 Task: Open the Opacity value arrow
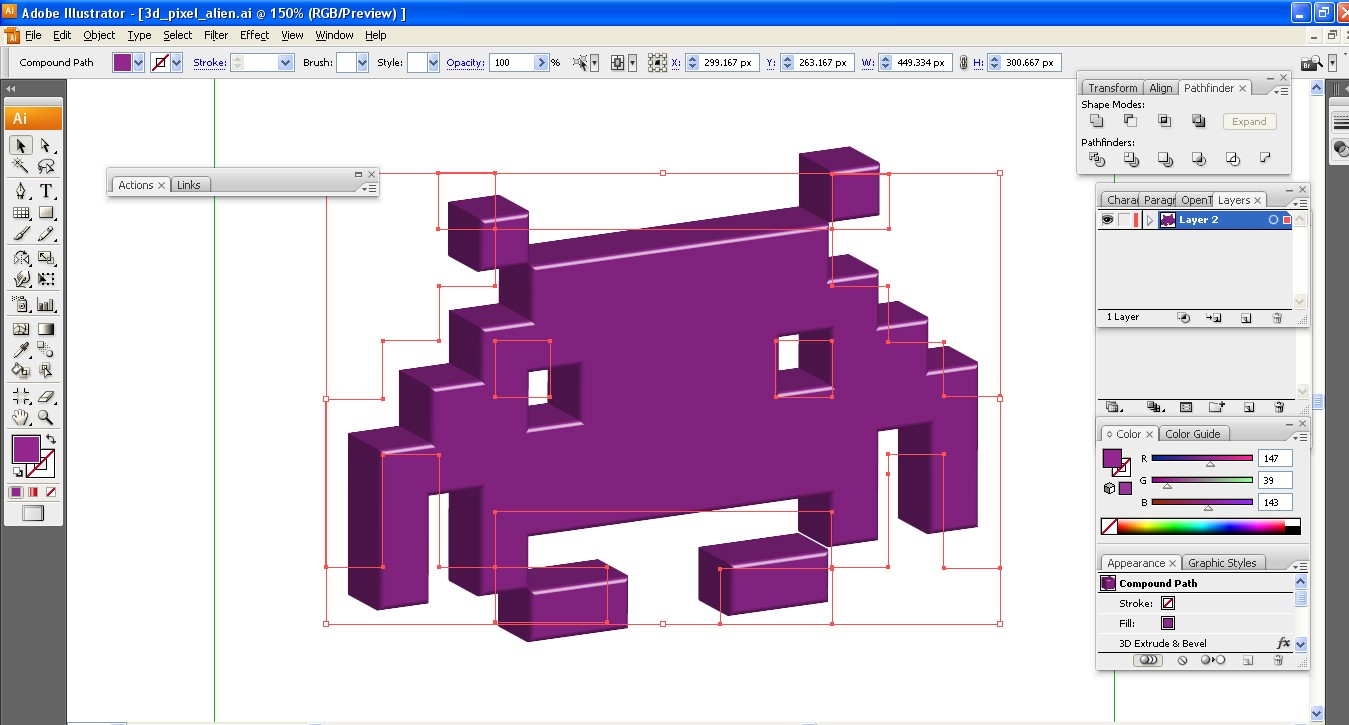click(x=542, y=62)
